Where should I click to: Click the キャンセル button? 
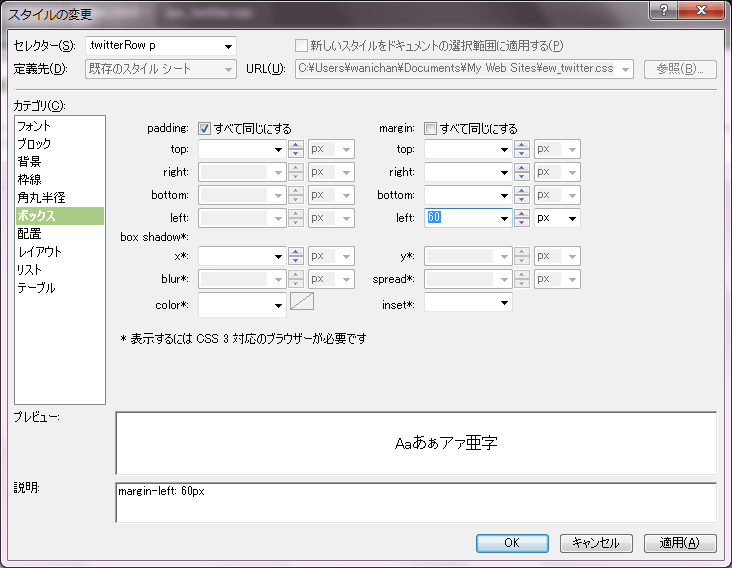pyautogui.click(x=596, y=543)
